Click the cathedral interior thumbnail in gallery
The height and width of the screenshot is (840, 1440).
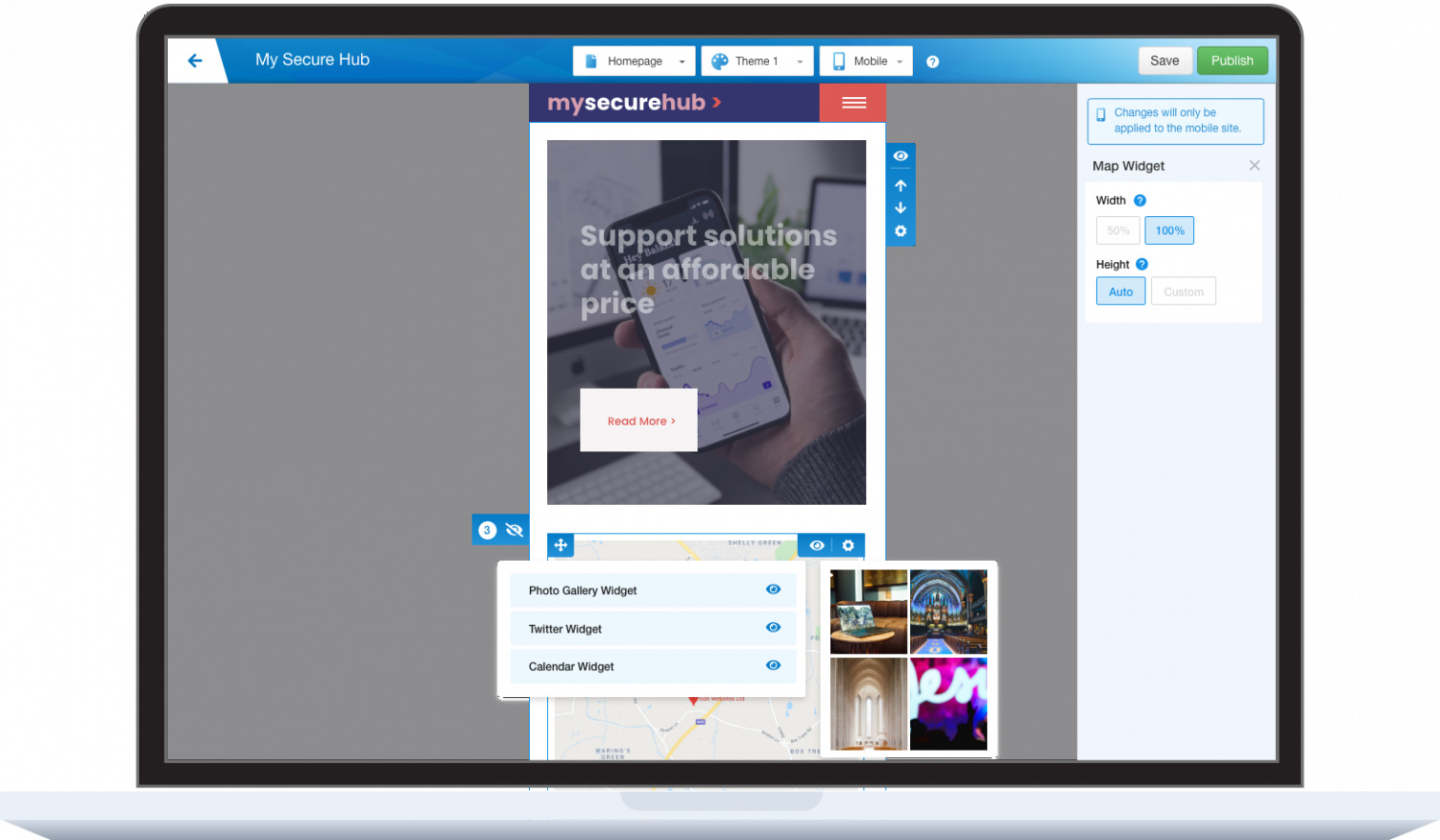[x=948, y=612]
